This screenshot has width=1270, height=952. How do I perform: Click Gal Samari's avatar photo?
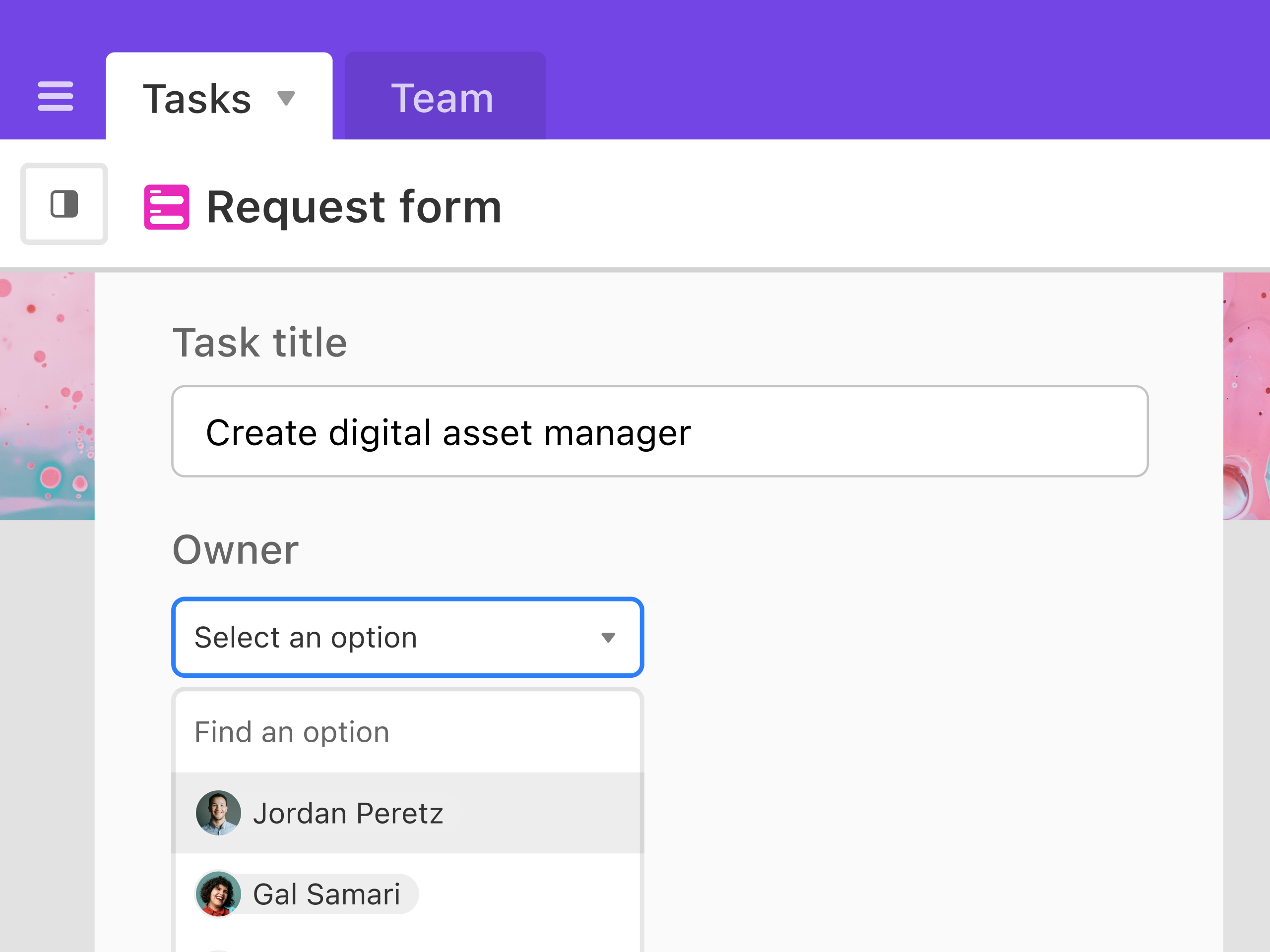pos(218,894)
